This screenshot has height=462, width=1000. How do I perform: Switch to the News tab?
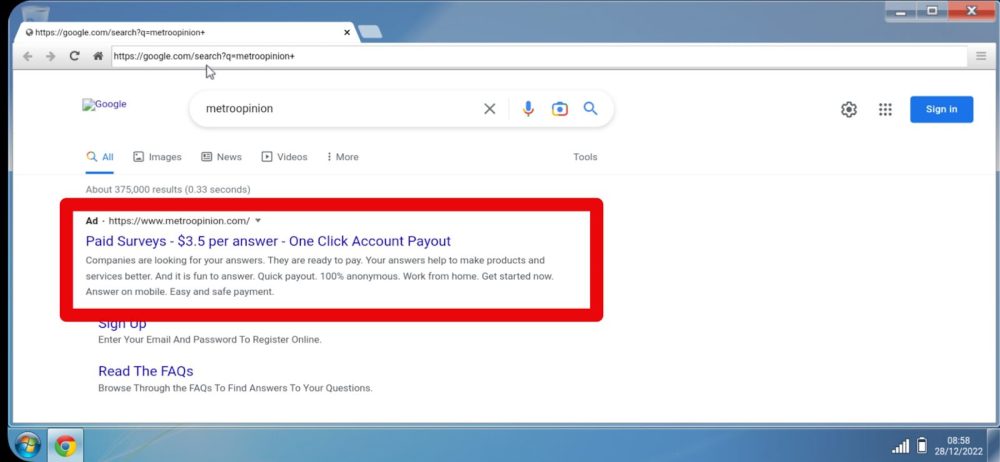[221, 157]
